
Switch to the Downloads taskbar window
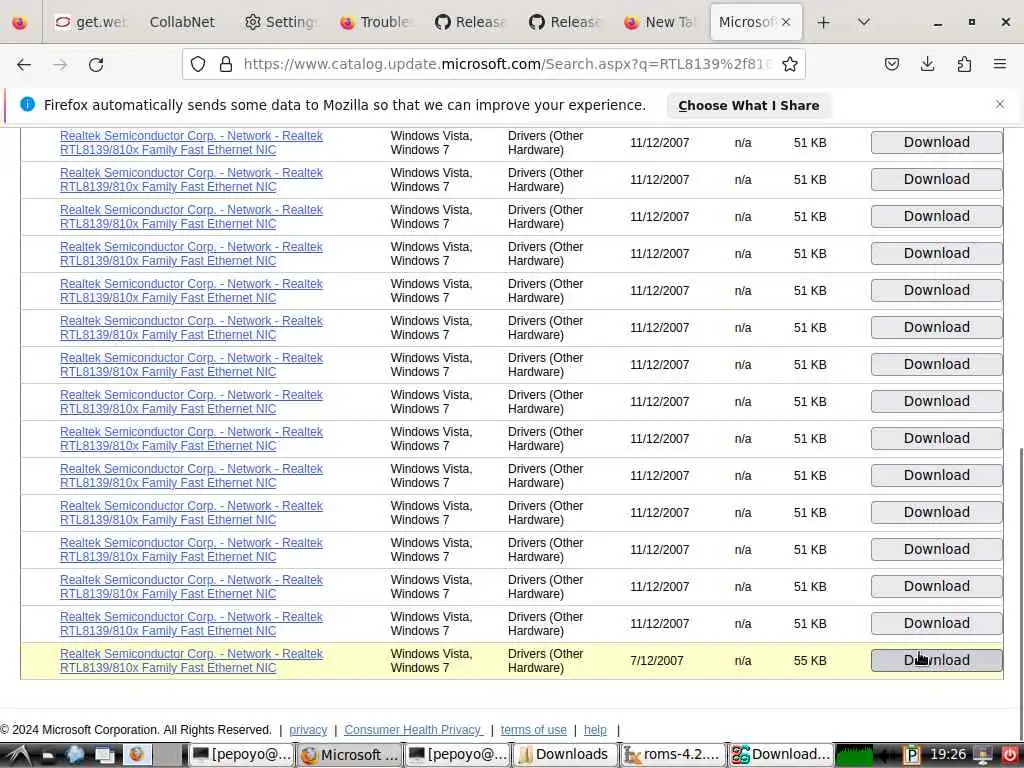pos(564,755)
